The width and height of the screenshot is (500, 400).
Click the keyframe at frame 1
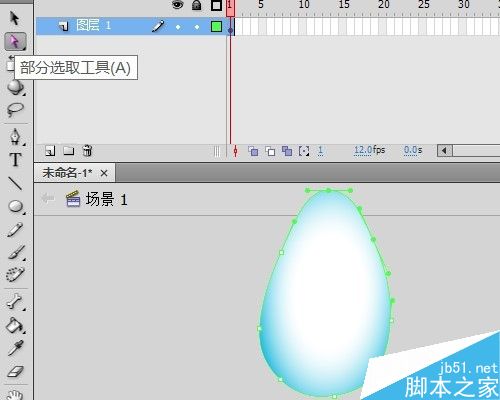231,27
